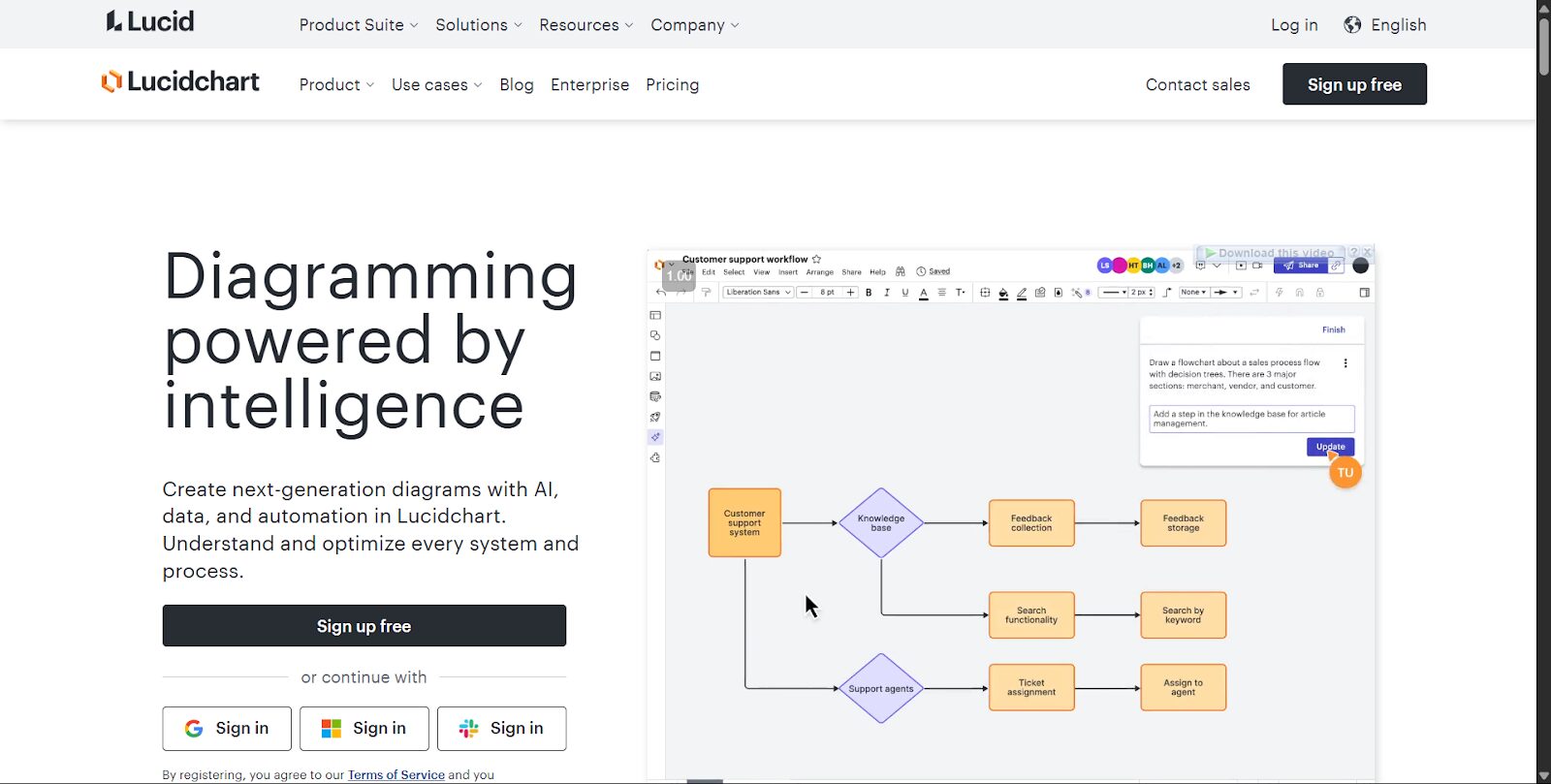This screenshot has height=784, width=1551.
Task: Click the templates layout icon in left sidebar
Action: 655,315
